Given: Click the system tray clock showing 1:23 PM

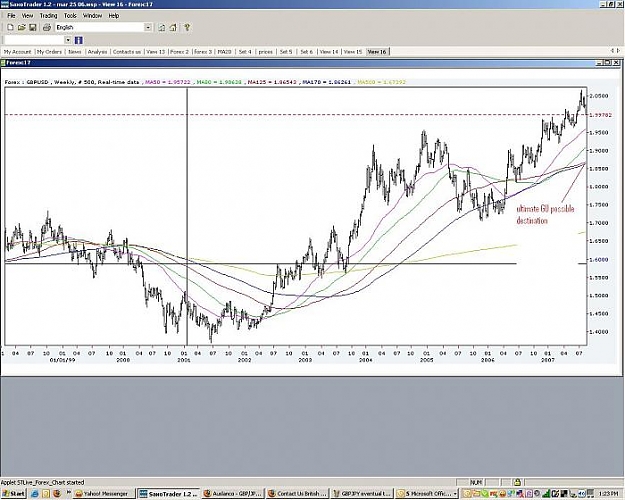Looking at the screenshot, I should coord(608,494).
